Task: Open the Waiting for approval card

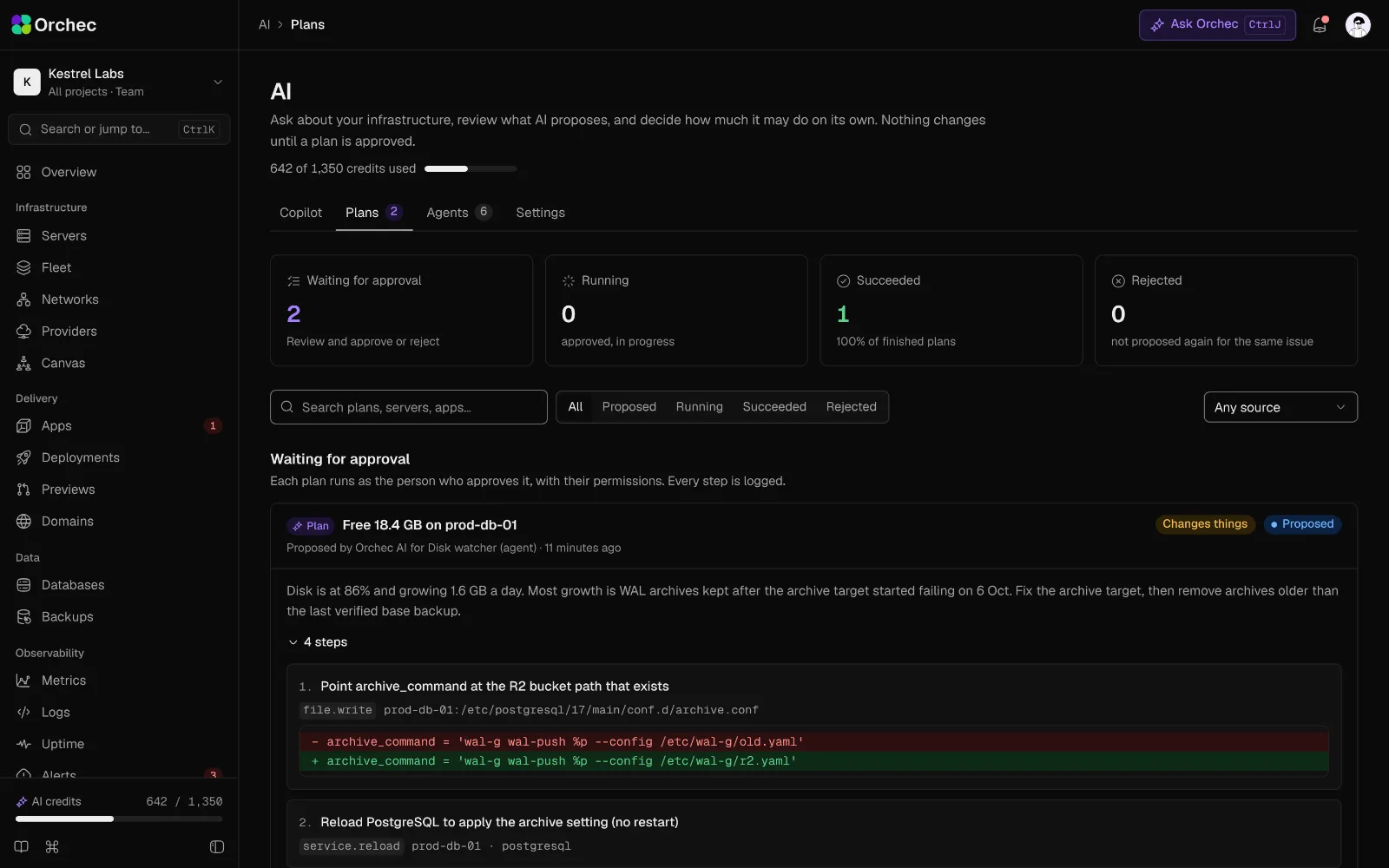Action: pos(401,310)
